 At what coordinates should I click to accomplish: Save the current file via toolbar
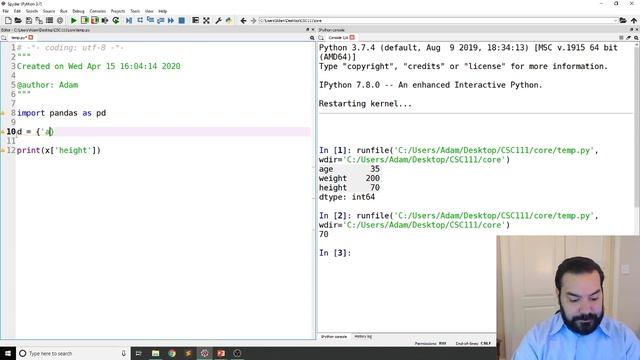pos(29,20)
